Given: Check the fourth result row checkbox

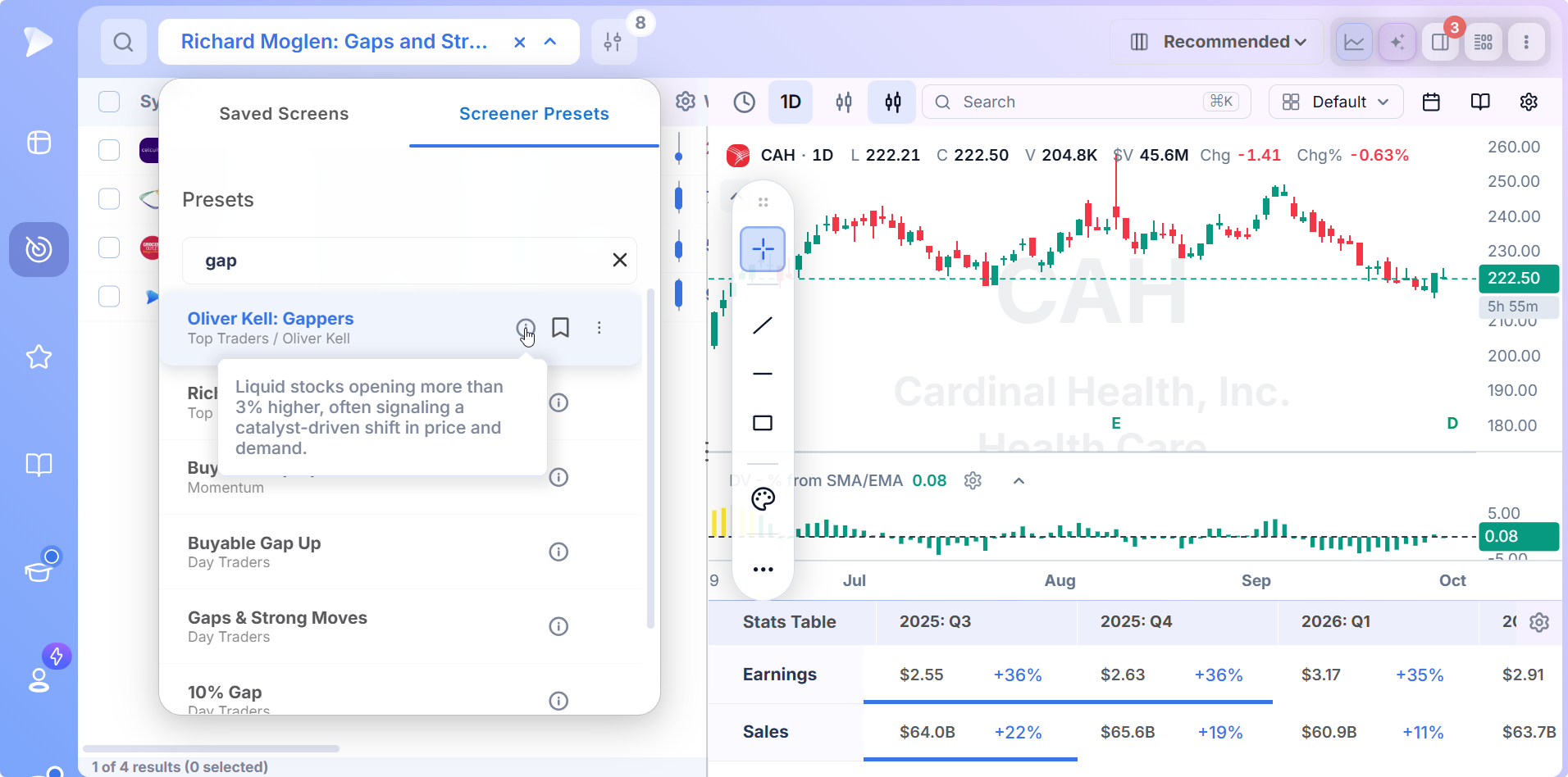Looking at the screenshot, I should pos(109,296).
